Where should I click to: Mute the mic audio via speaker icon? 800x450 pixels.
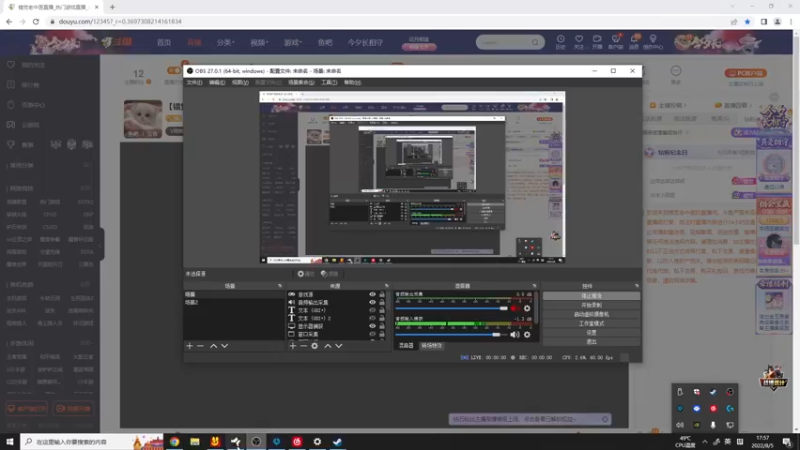(514, 335)
